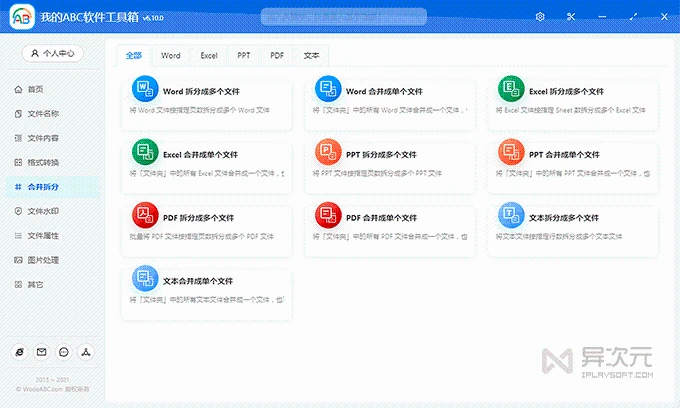680x408 pixels.
Task: Switch to the PPT tab
Action: point(244,55)
